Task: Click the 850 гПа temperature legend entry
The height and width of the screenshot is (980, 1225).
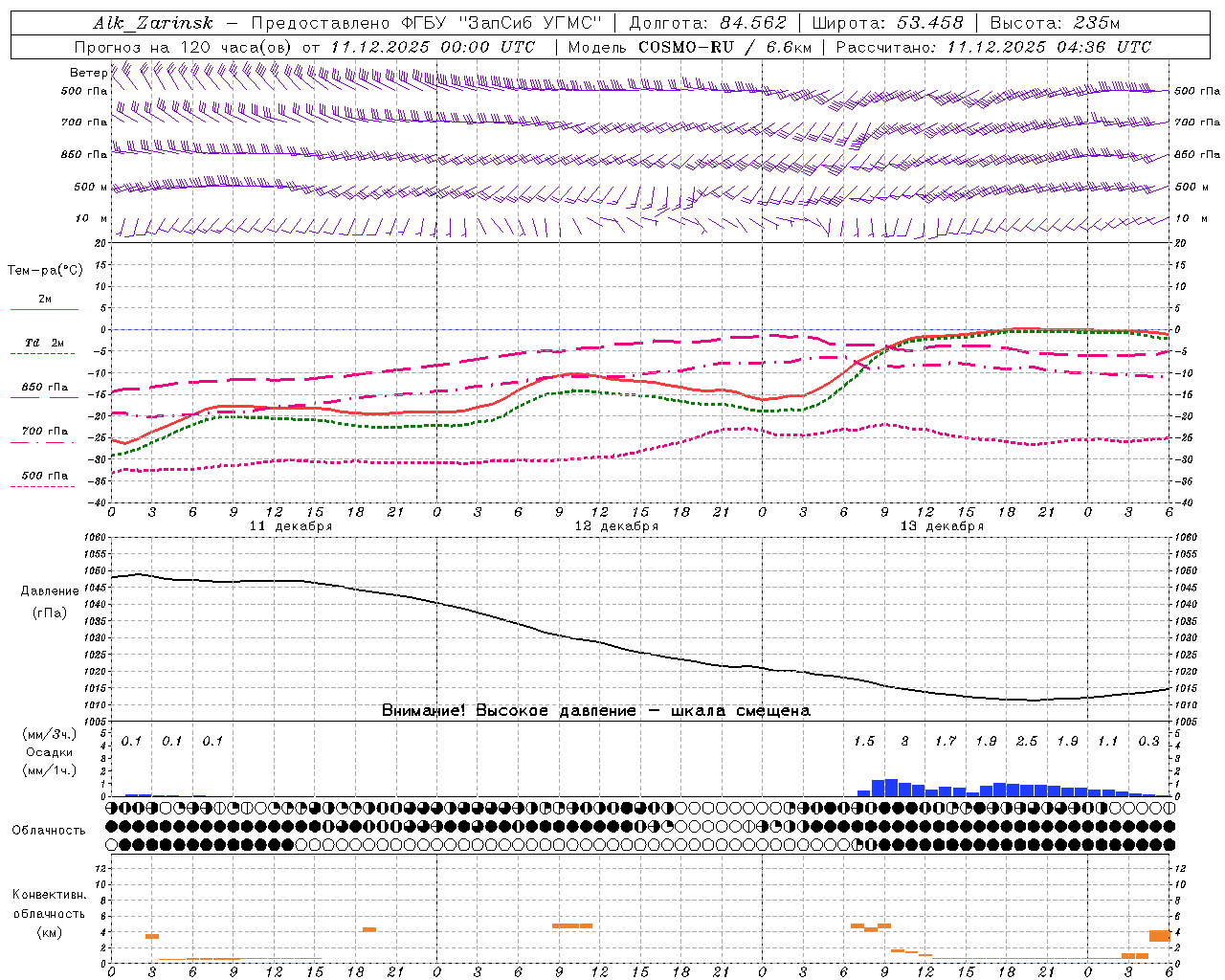Action: tap(45, 388)
